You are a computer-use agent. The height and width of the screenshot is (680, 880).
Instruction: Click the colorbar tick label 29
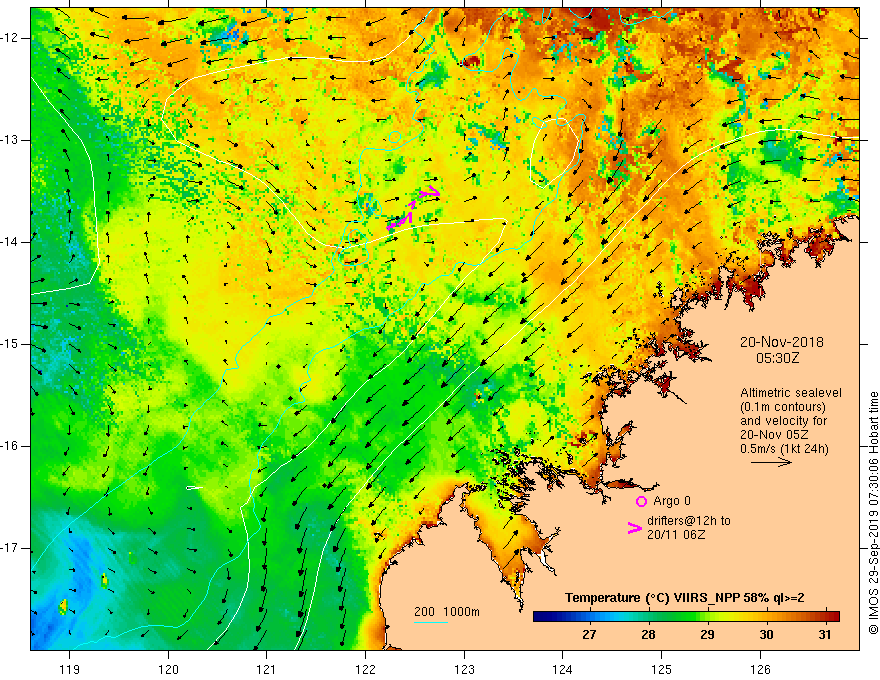[707, 635]
